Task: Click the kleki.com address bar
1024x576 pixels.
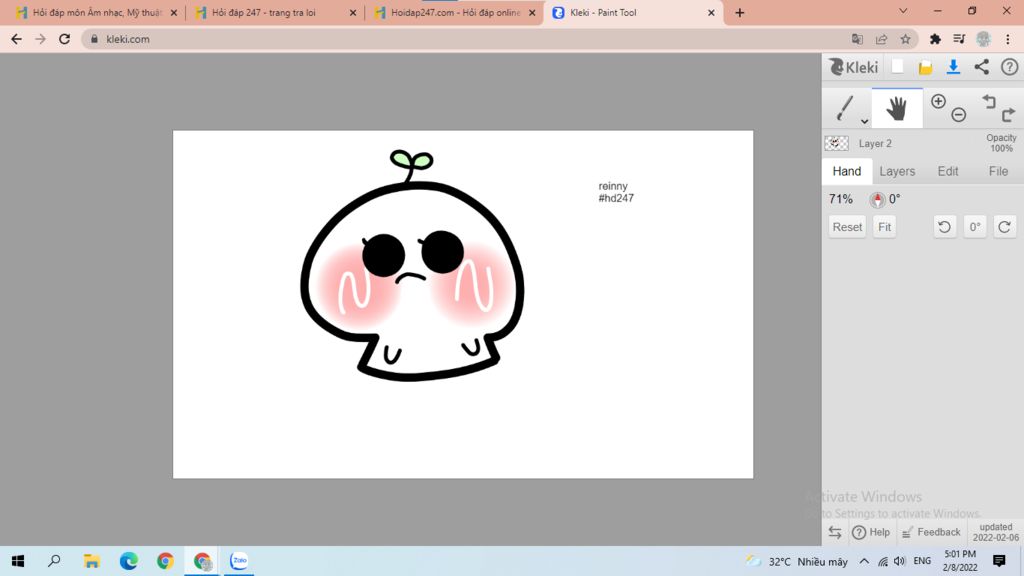Action: click(500, 39)
